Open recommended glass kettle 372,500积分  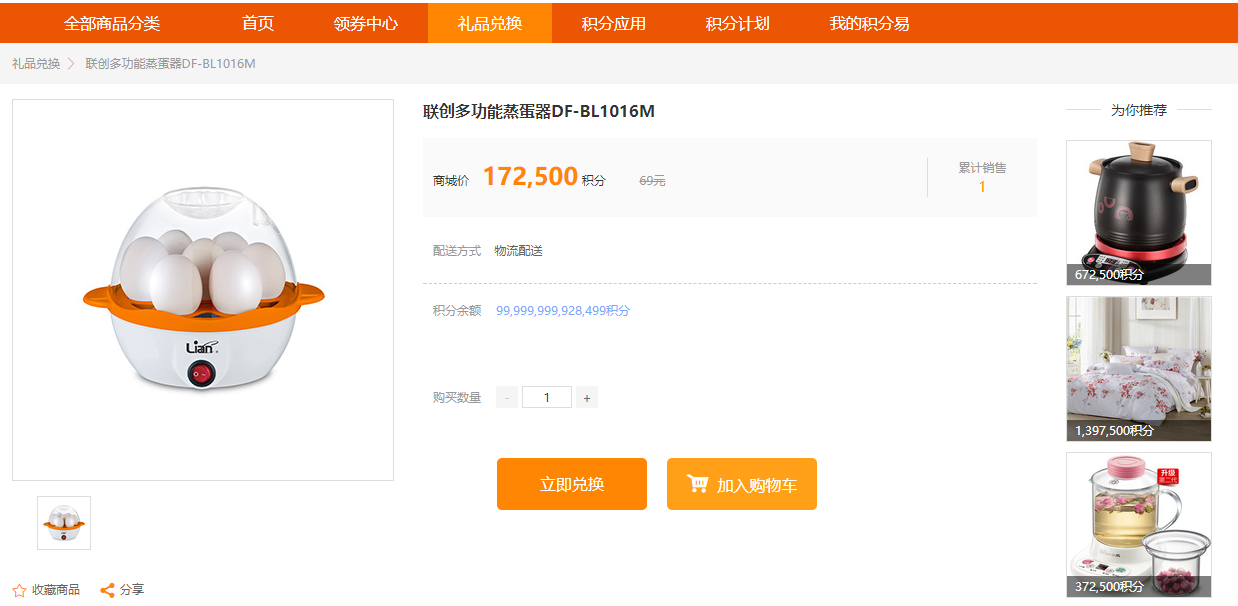[1139, 525]
